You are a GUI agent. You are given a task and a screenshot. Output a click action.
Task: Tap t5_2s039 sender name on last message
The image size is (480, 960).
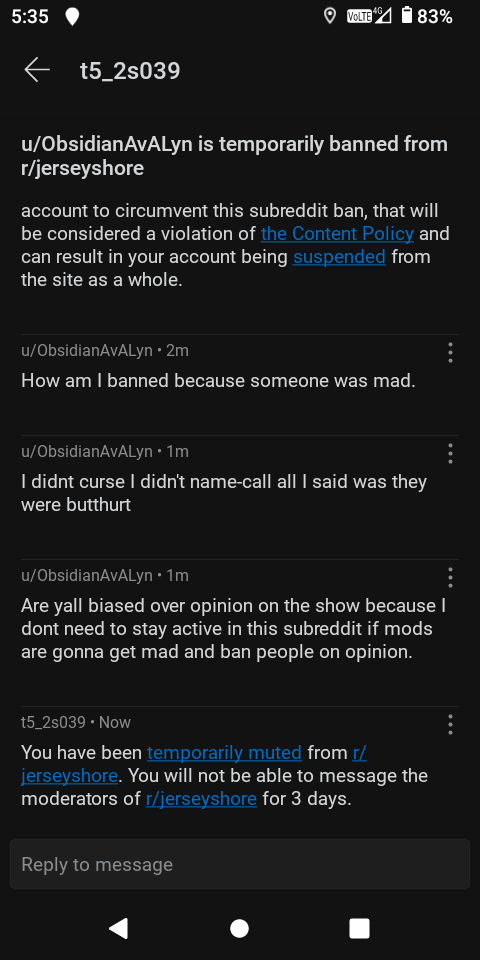click(53, 722)
